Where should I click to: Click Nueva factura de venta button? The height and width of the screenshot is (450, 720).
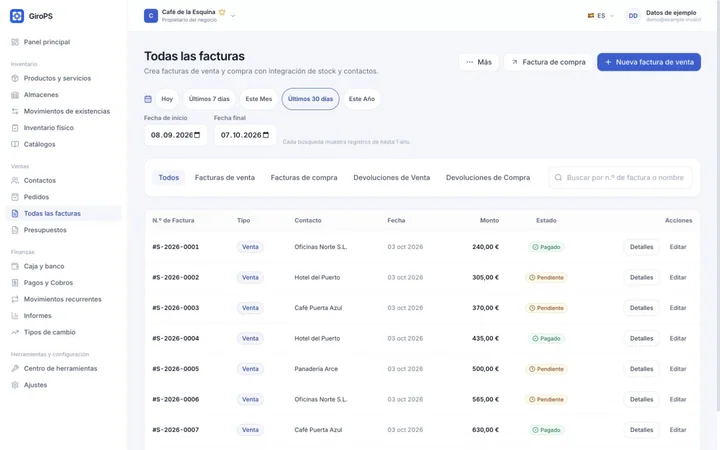[x=649, y=62]
